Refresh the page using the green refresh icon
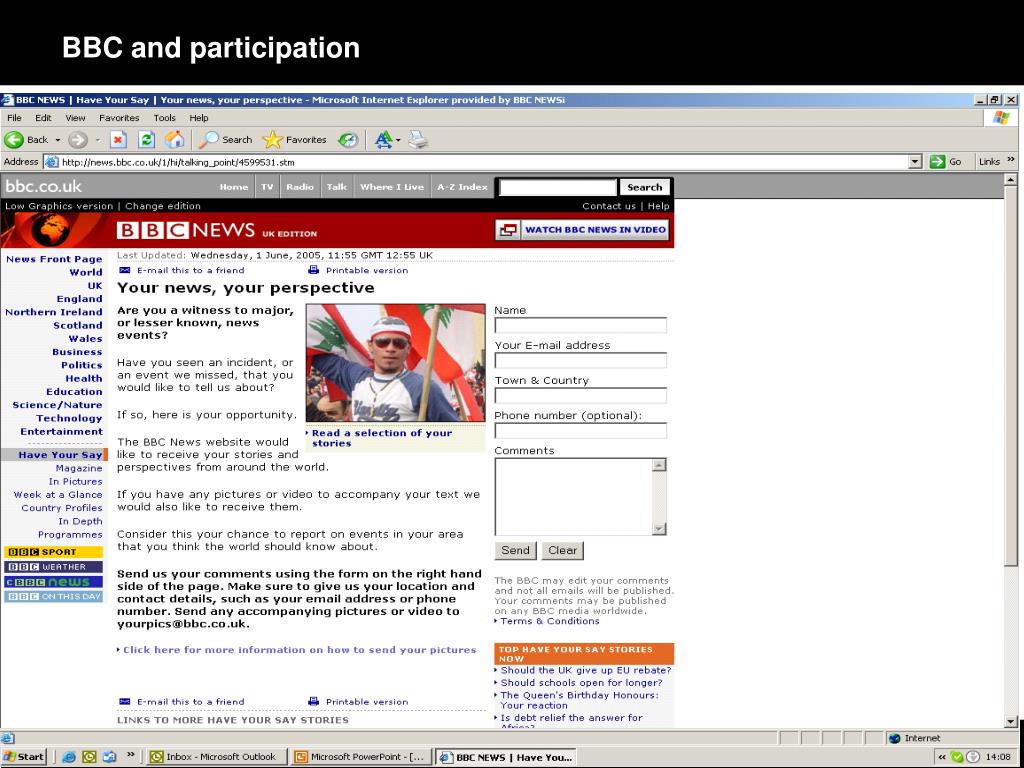This screenshot has width=1024, height=768. 147,139
